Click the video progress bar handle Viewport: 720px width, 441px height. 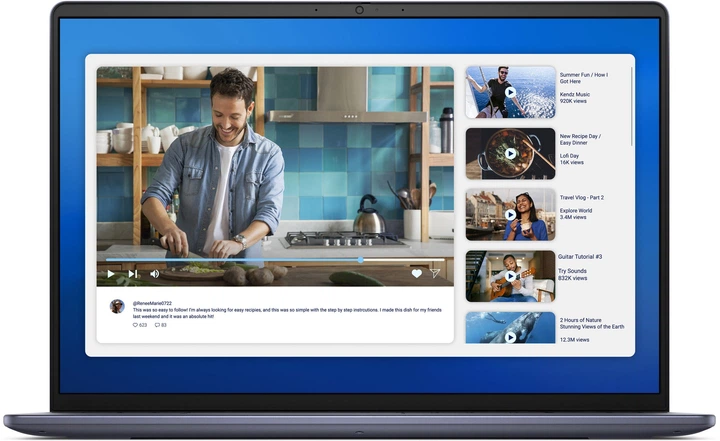point(361,259)
